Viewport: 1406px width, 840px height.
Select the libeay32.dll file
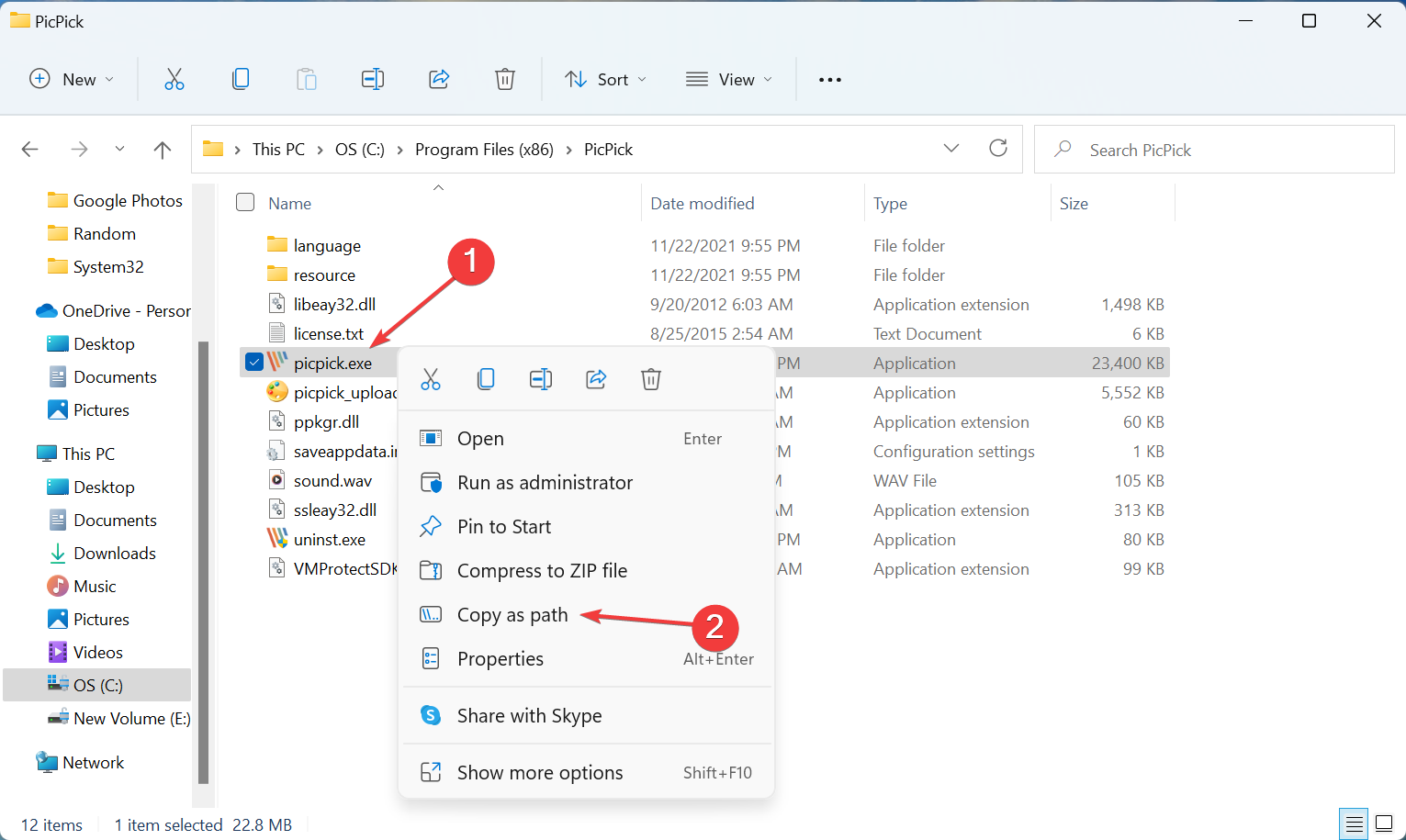point(335,305)
